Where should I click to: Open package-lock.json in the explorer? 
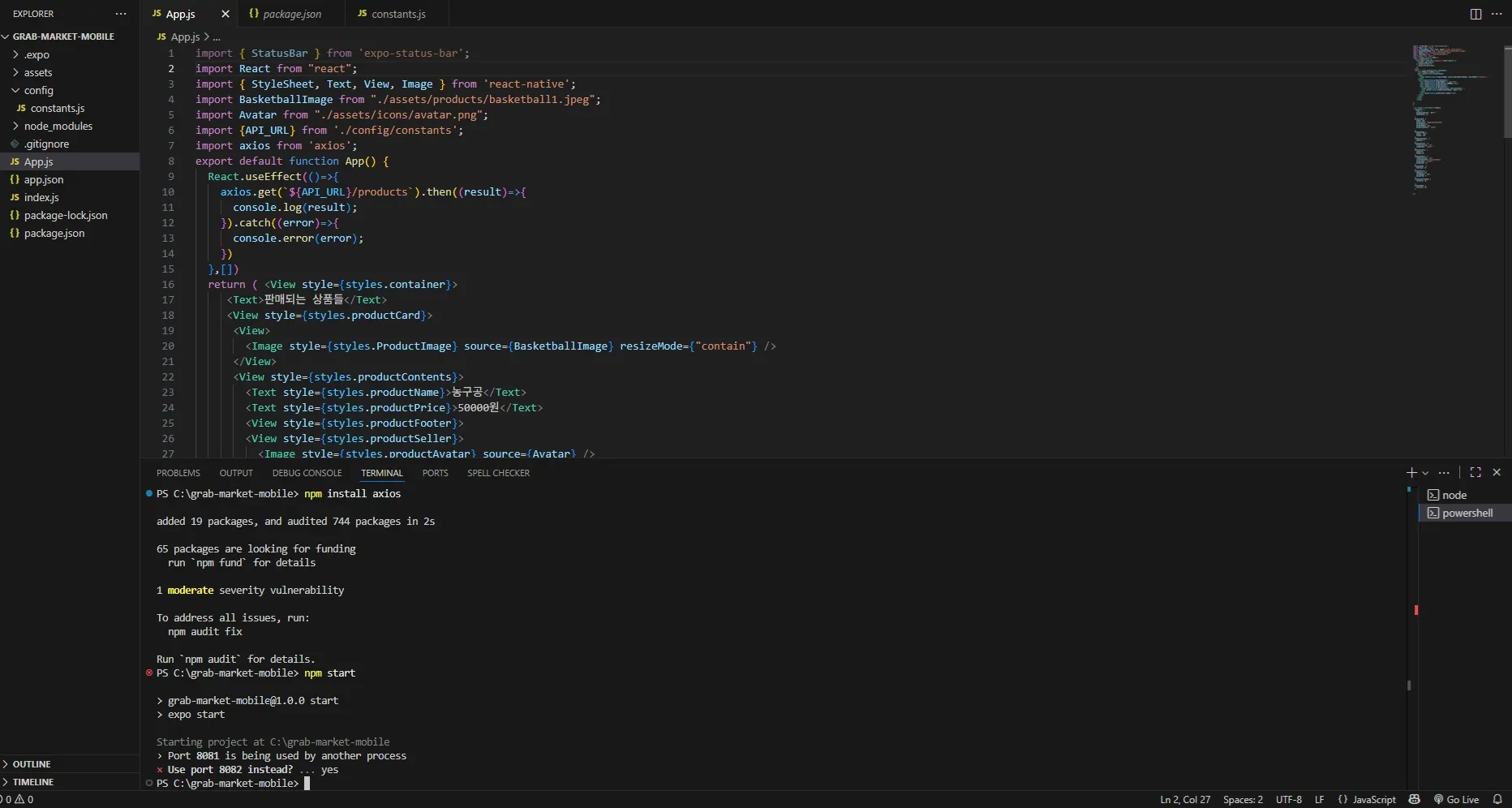pyautogui.click(x=65, y=215)
